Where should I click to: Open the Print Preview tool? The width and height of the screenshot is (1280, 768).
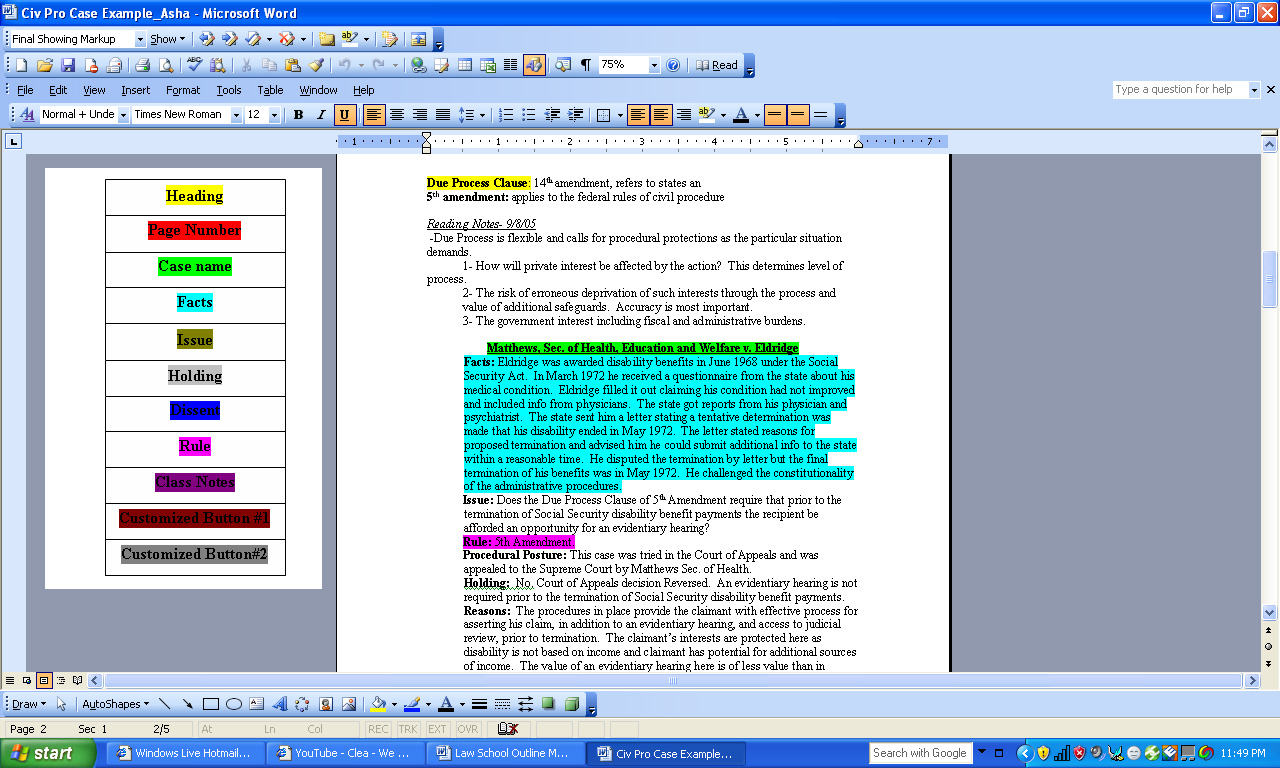tap(166, 65)
